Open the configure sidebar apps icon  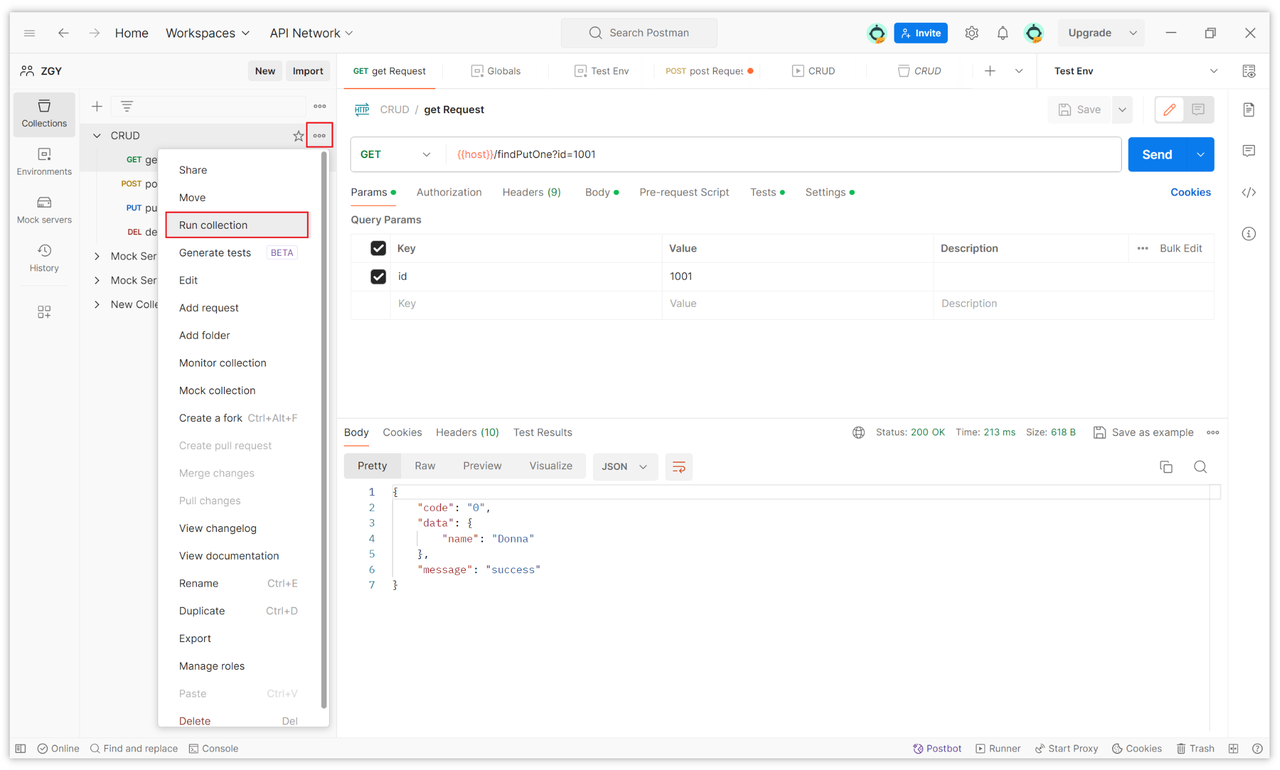[44, 312]
